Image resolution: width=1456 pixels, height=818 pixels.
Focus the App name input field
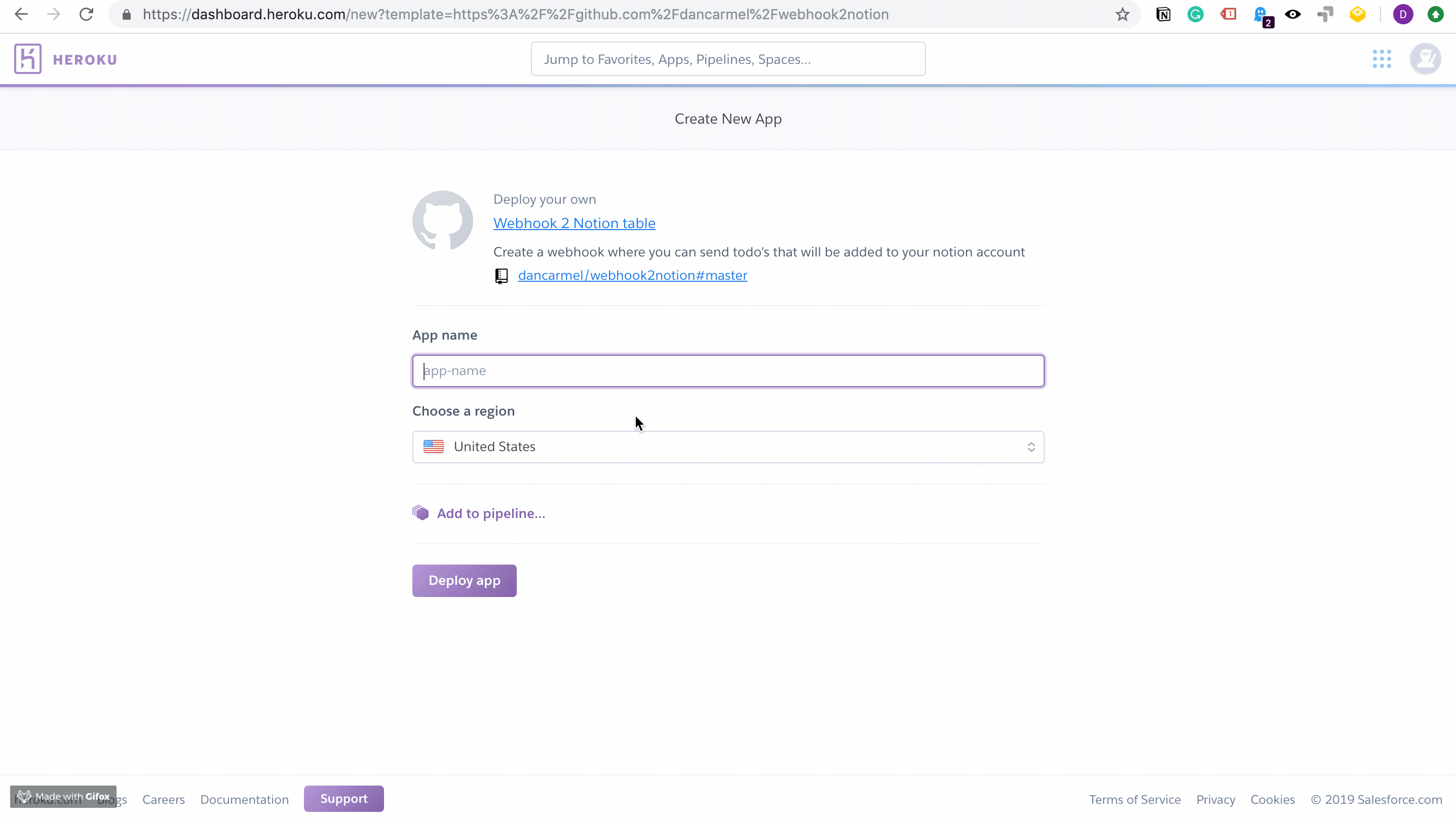tap(728, 371)
